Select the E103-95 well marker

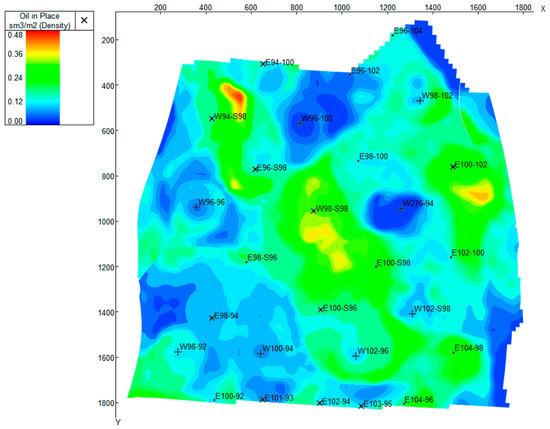[361, 406]
